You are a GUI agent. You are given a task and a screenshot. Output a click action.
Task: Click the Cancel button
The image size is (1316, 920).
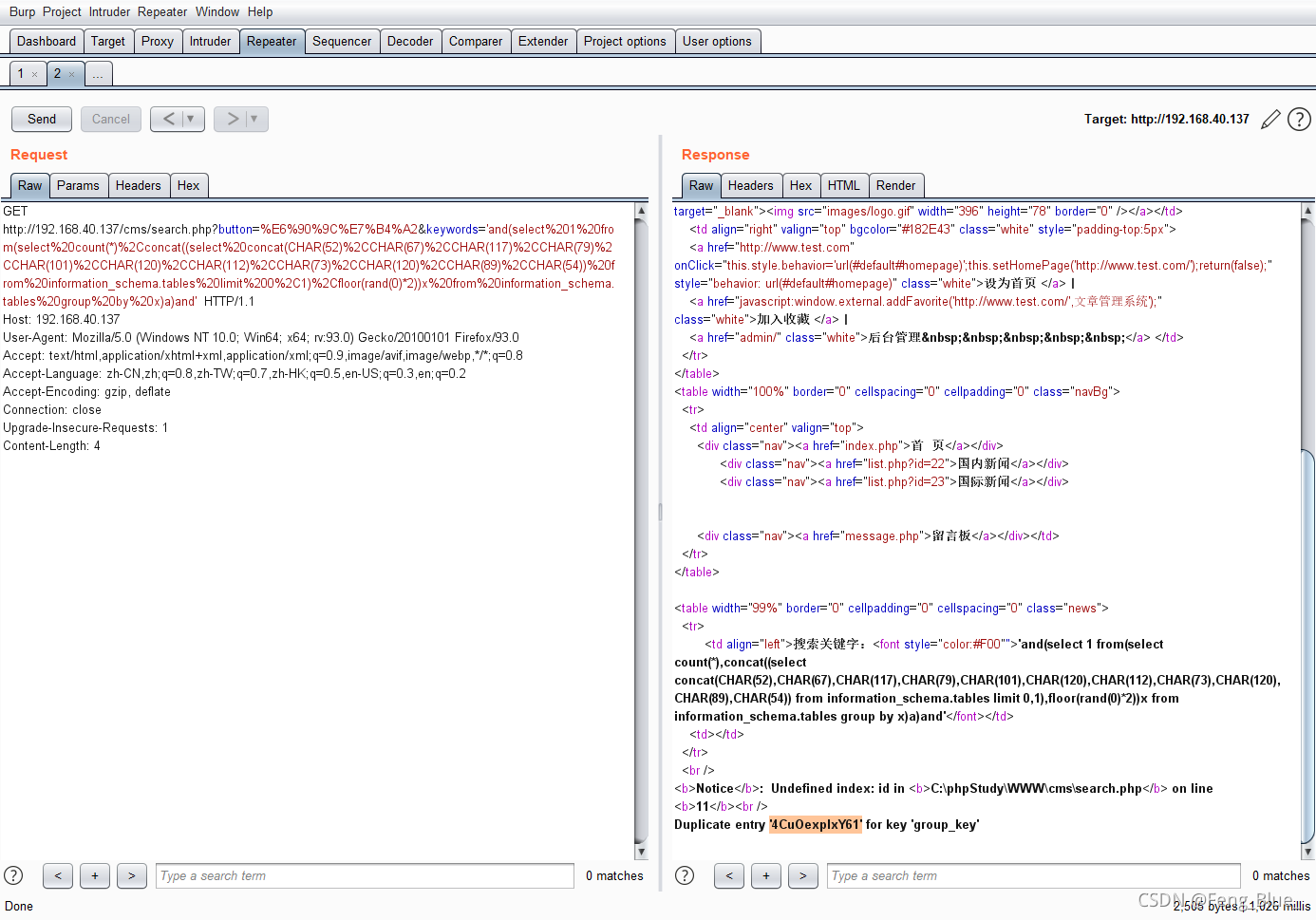[111, 119]
